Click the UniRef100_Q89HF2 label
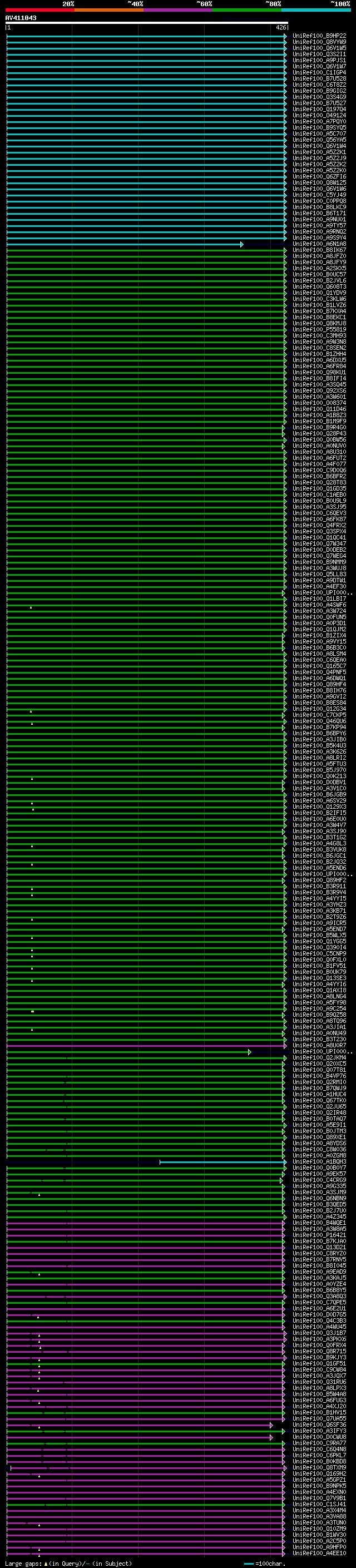This screenshot has width=356, height=1568. pyautogui.click(x=319, y=880)
